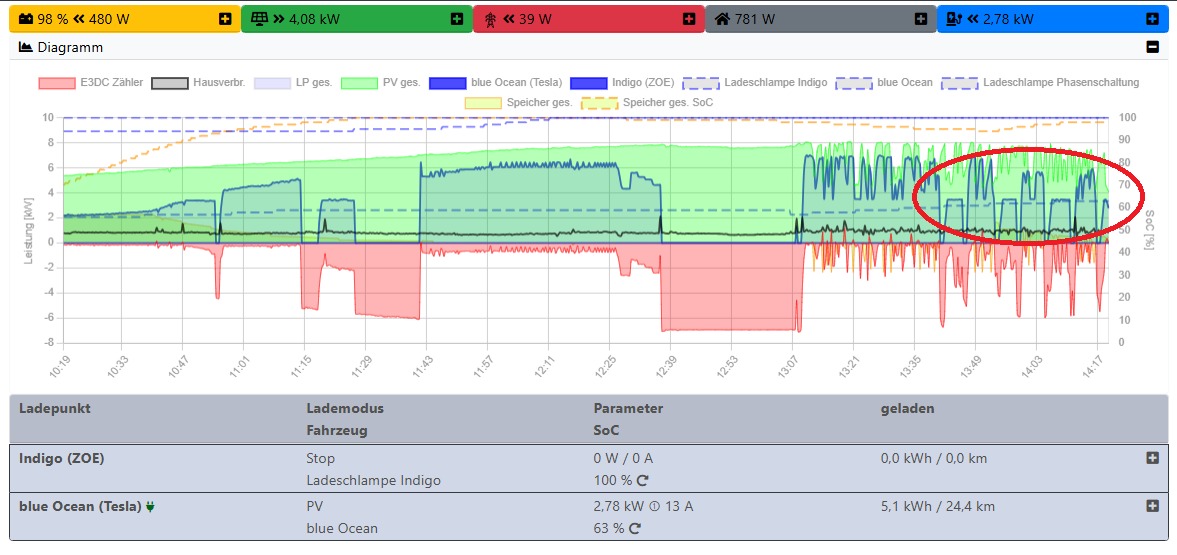1177x555 pixels.
Task: Click the PV charge mode for blue Ocean
Action: 314,506
